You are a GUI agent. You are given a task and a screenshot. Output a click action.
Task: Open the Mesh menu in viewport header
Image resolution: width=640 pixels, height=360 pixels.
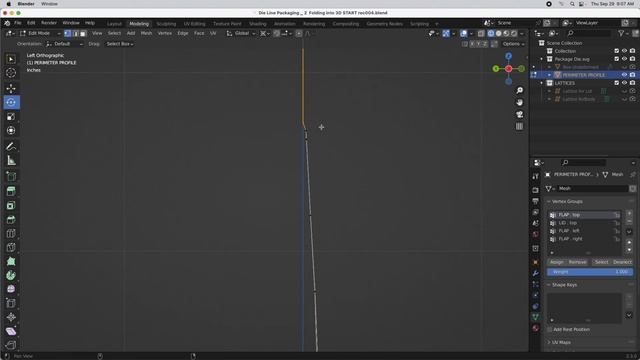pyautogui.click(x=146, y=33)
